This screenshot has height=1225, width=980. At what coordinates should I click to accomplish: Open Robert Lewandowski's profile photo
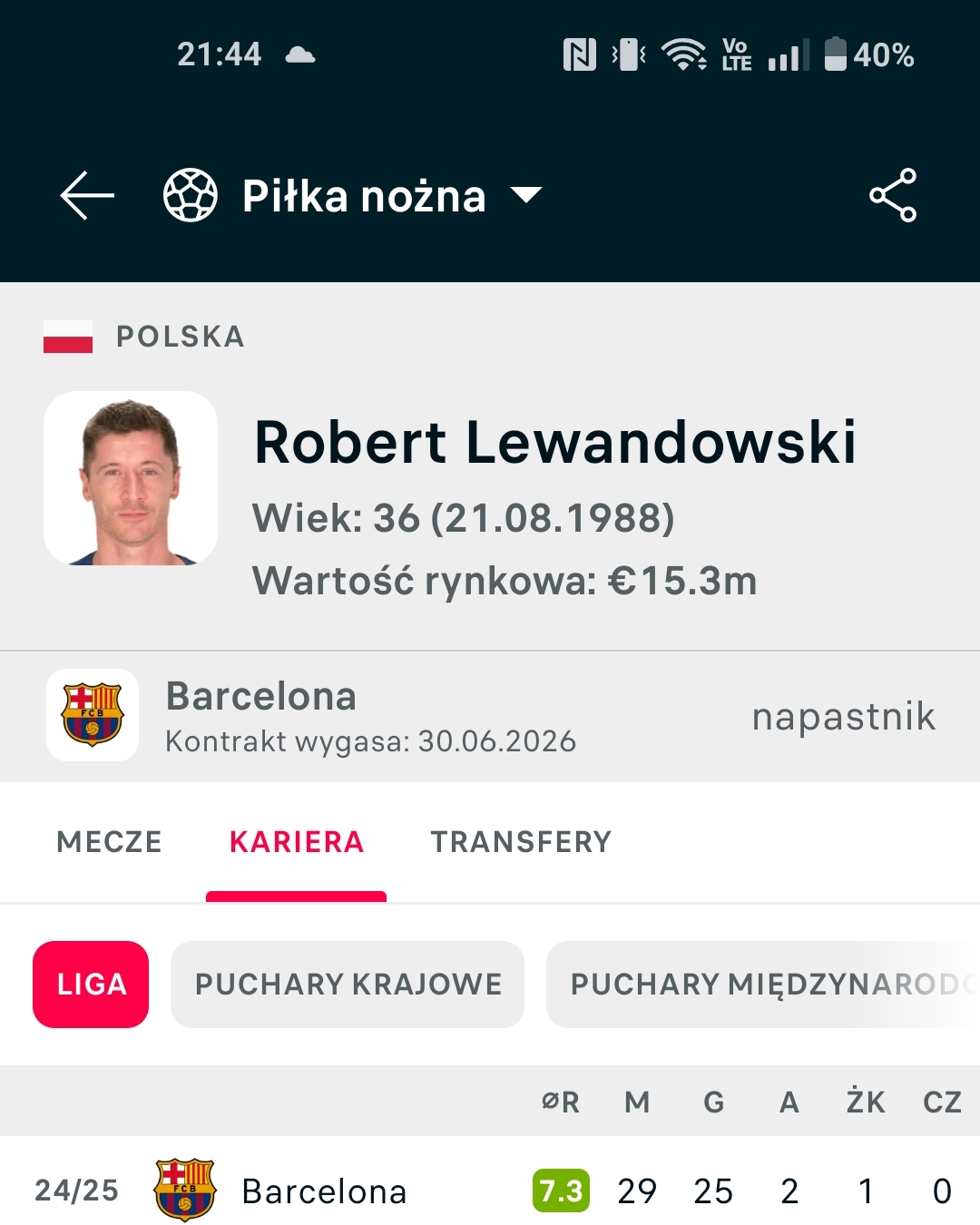[131, 478]
